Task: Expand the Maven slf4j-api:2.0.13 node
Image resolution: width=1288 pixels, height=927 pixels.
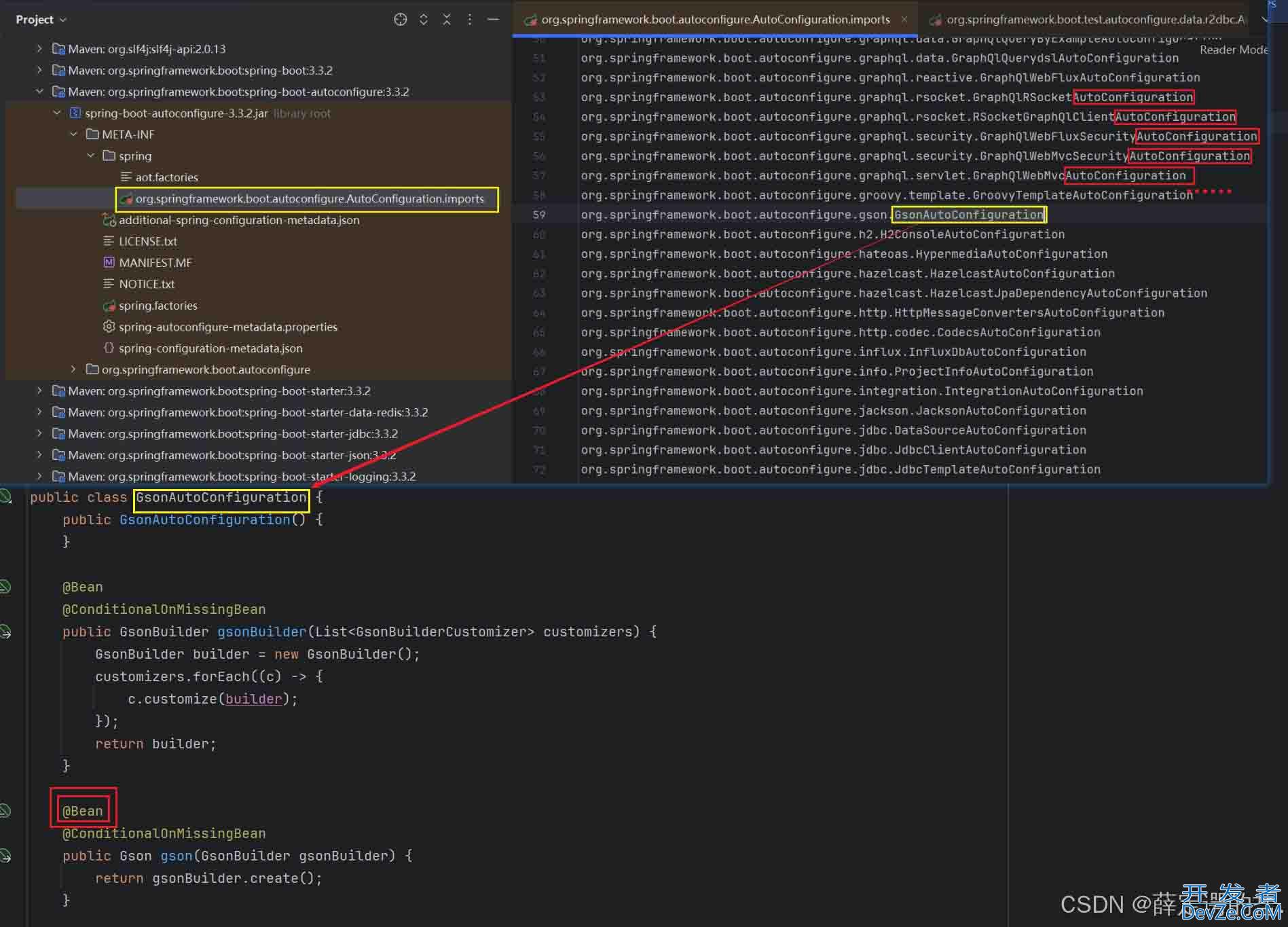Action: [39, 49]
